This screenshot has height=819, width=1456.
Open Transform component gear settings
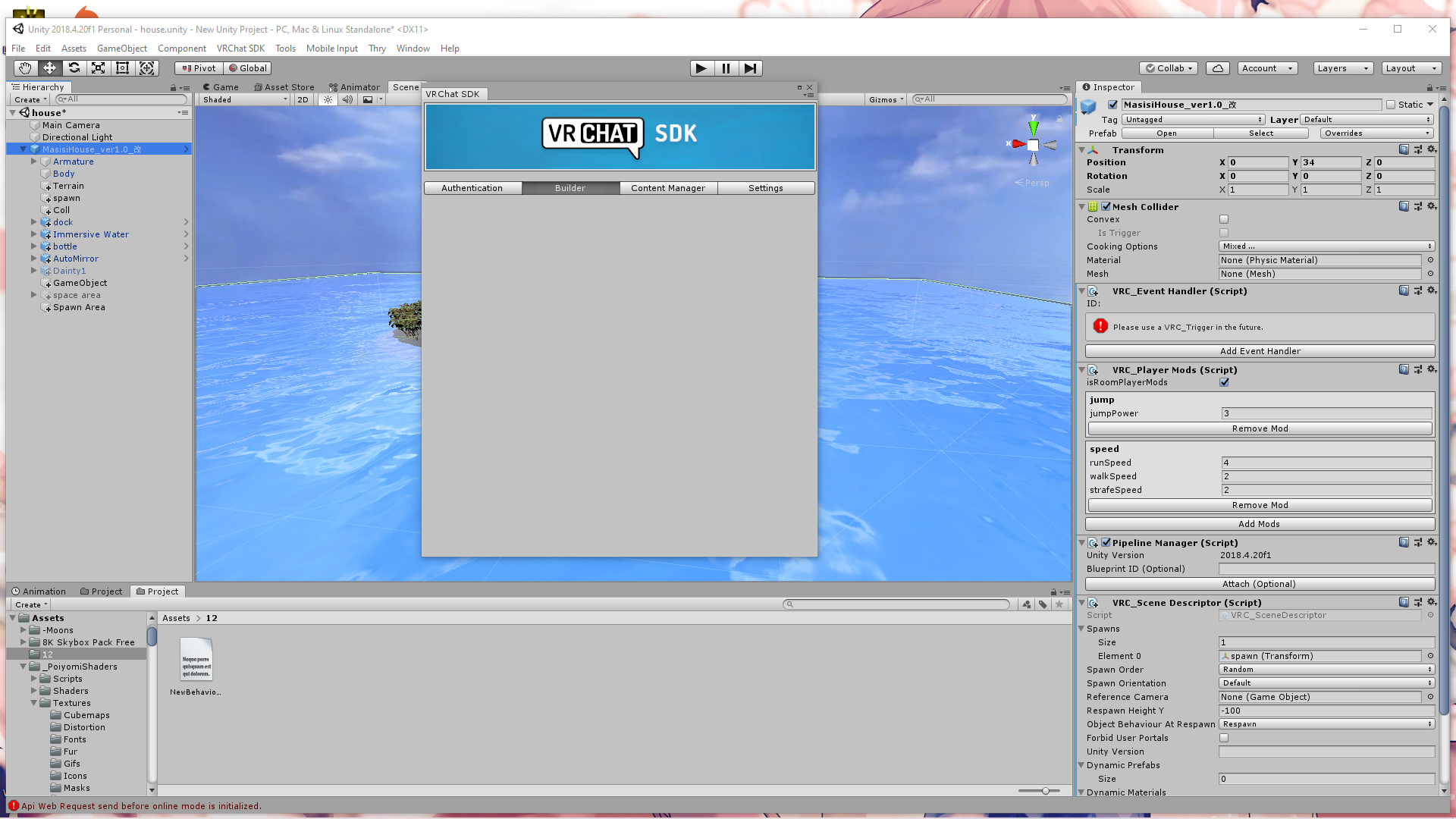pyautogui.click(x=1432, y=149)
